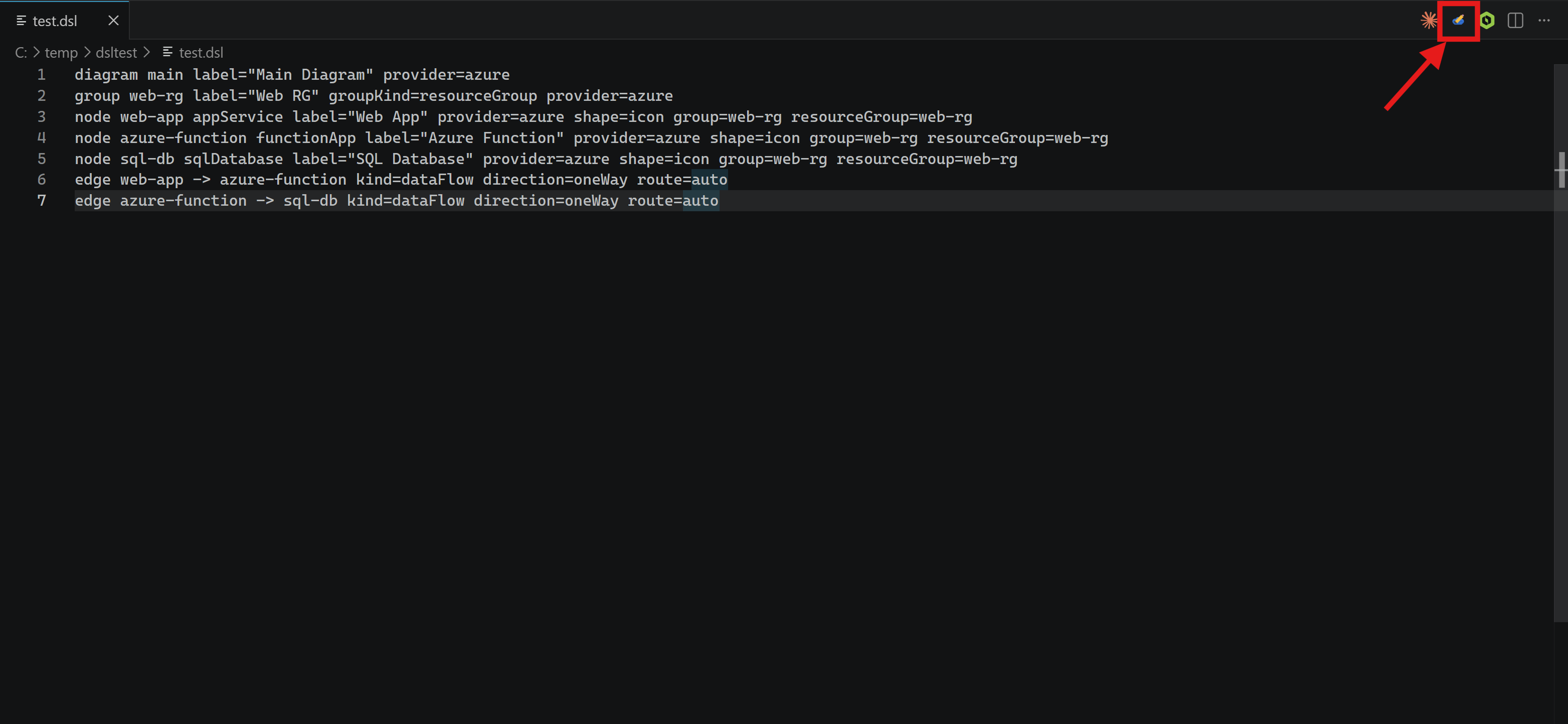Click the file icon in test.dsl tab
1568x724 pixels.
(x=21, y=21)
